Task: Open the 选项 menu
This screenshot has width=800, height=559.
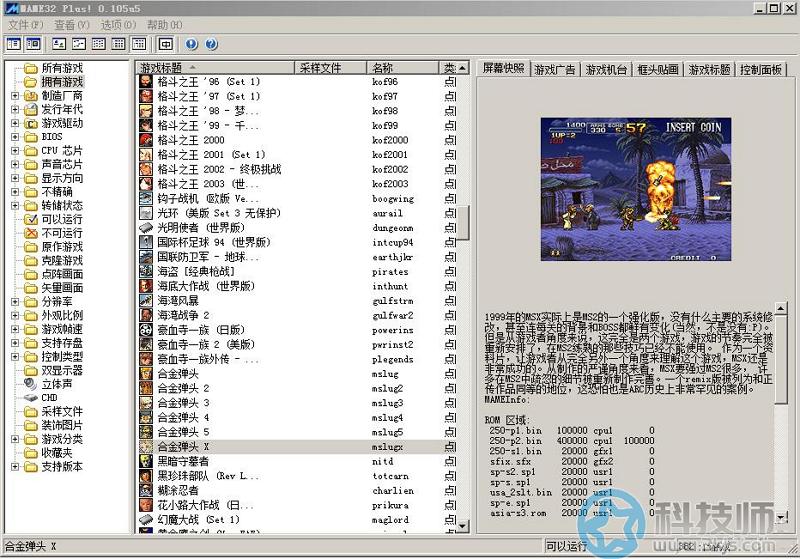Action: click(118, 25)
